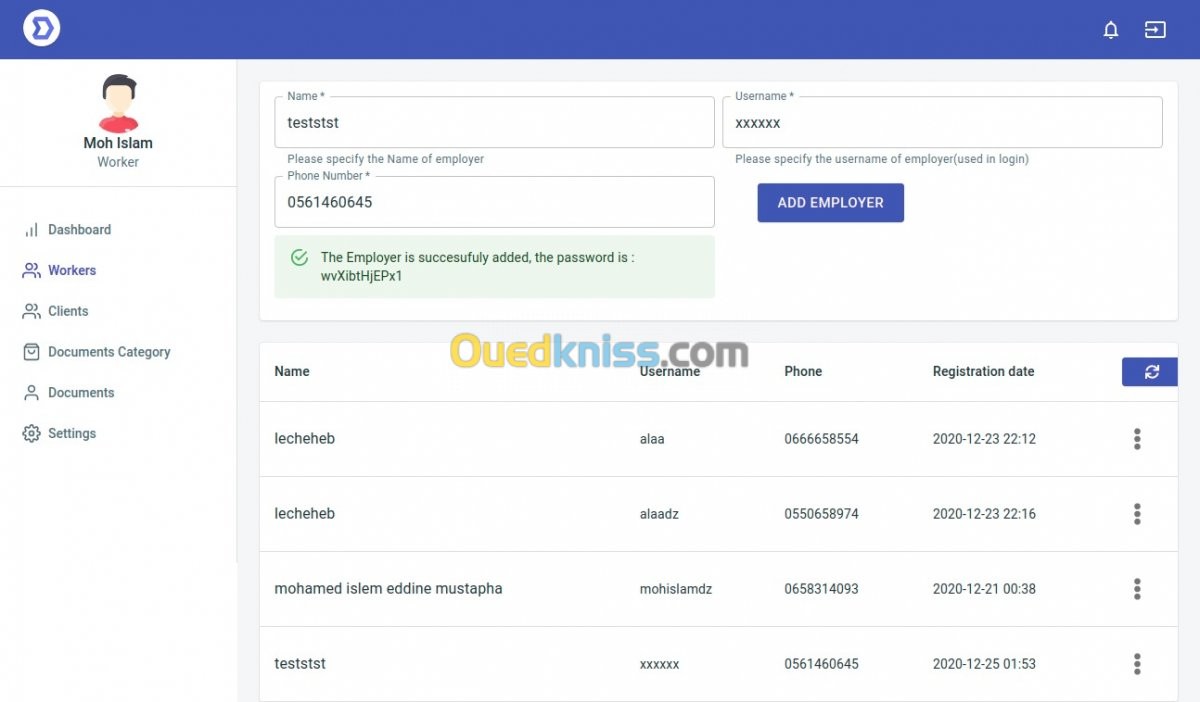Click the username cell alaa

coord(652,439)
